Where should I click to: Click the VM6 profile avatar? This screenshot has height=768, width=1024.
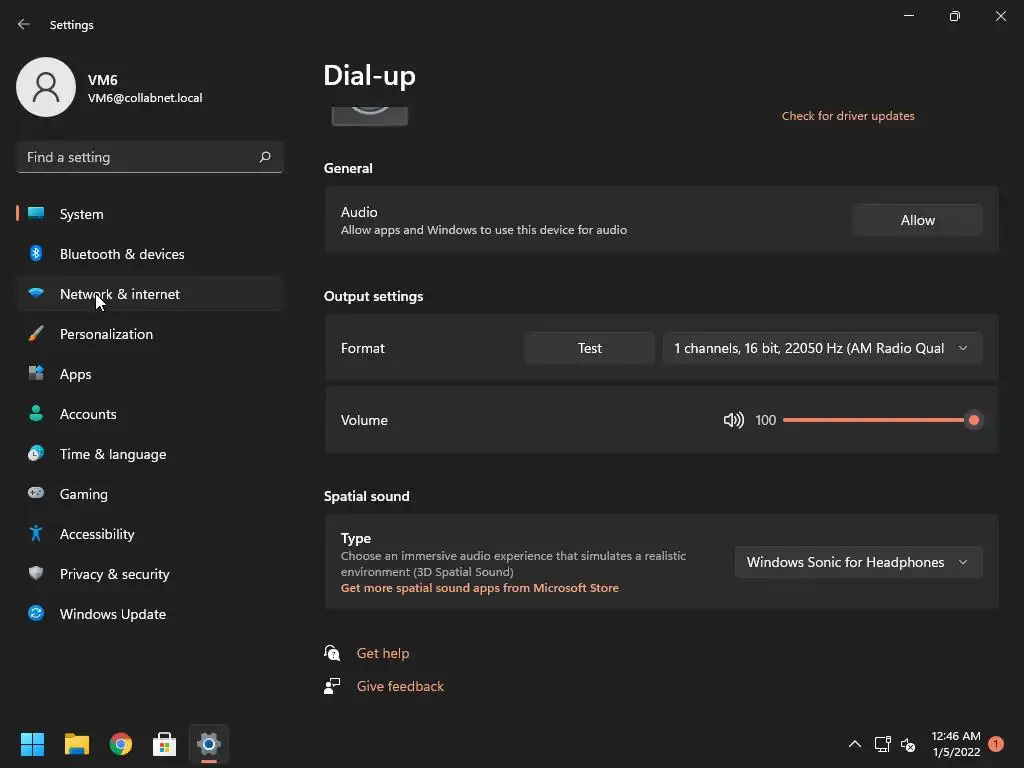(46, 87)
